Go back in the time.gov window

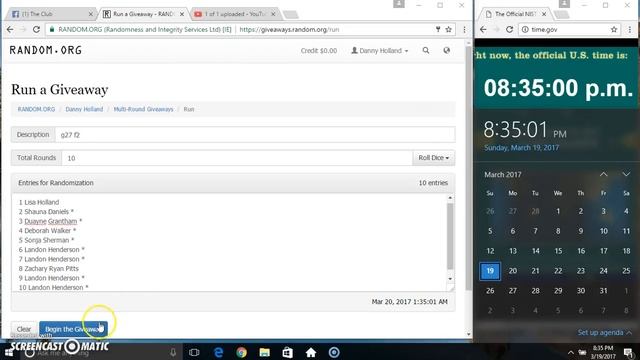tap(483, 29)
